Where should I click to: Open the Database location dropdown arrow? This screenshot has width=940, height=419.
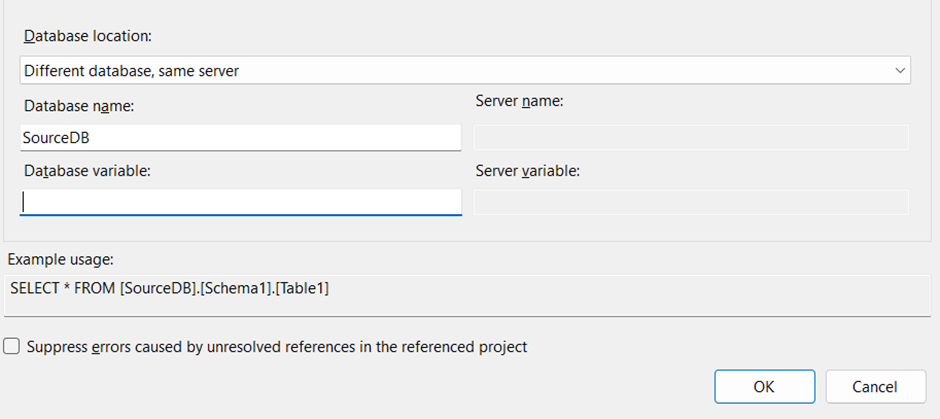tap(900, 71)
